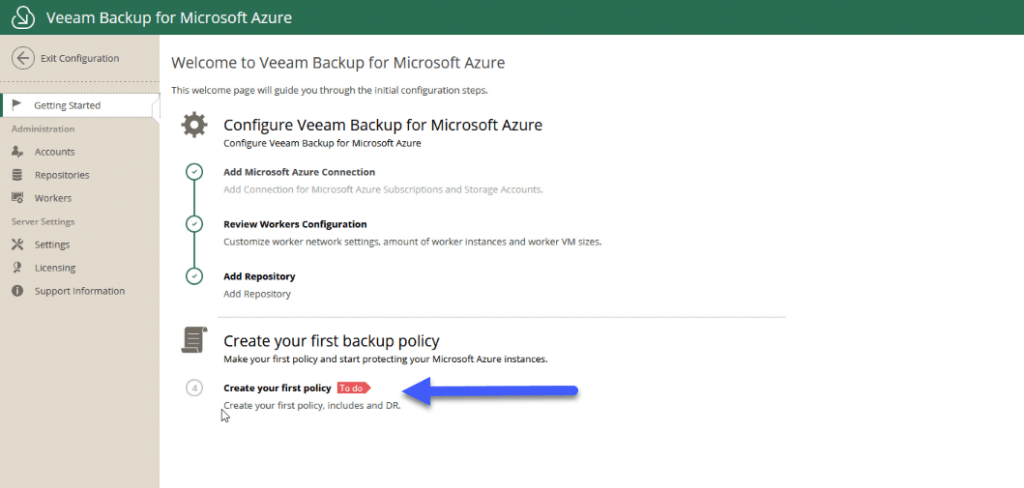This screenshot has width=1024, height=488.
Task: Click the Settings tools icon
Action: pos(18,244)
